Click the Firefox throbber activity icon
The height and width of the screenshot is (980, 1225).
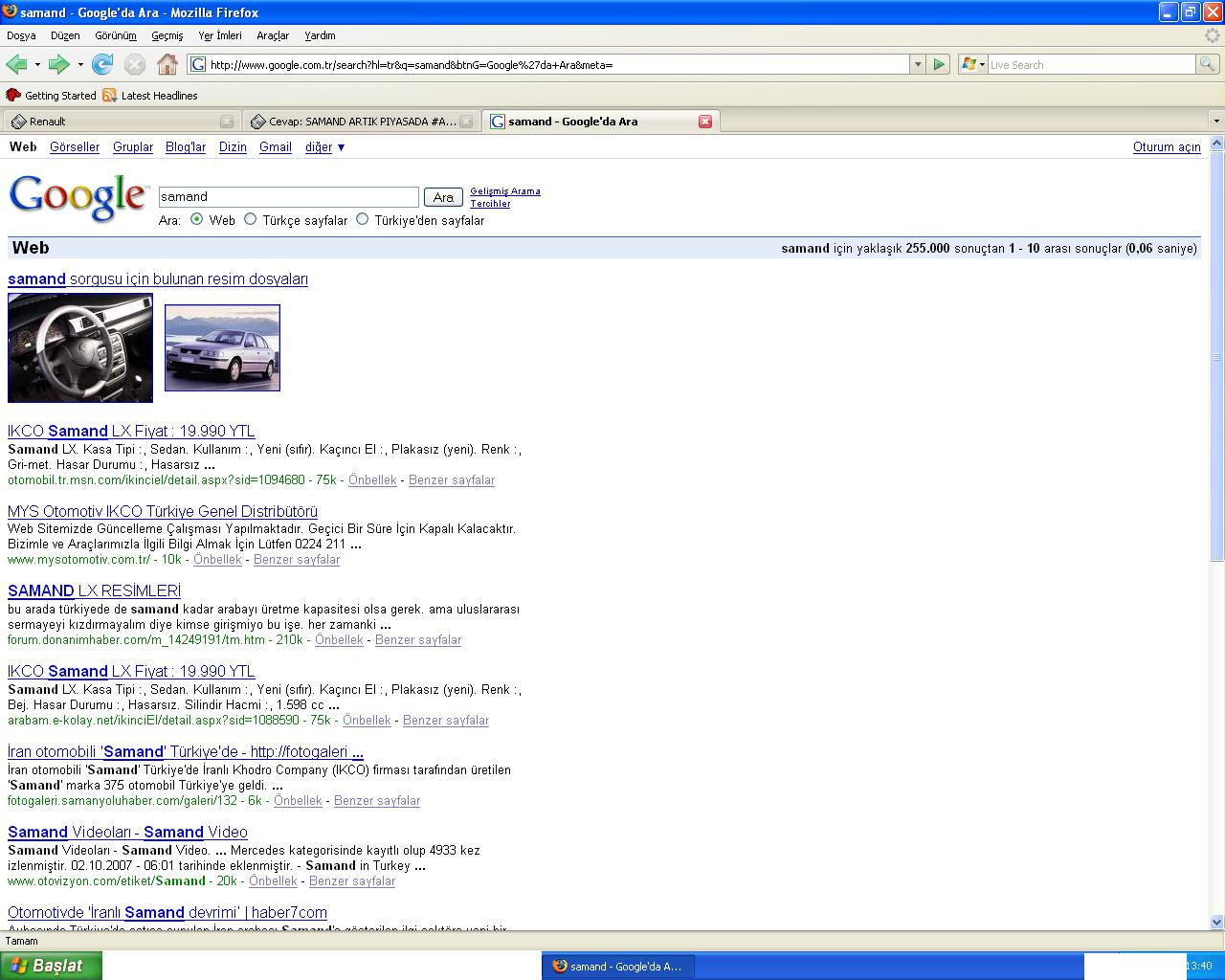[1214, 35]
